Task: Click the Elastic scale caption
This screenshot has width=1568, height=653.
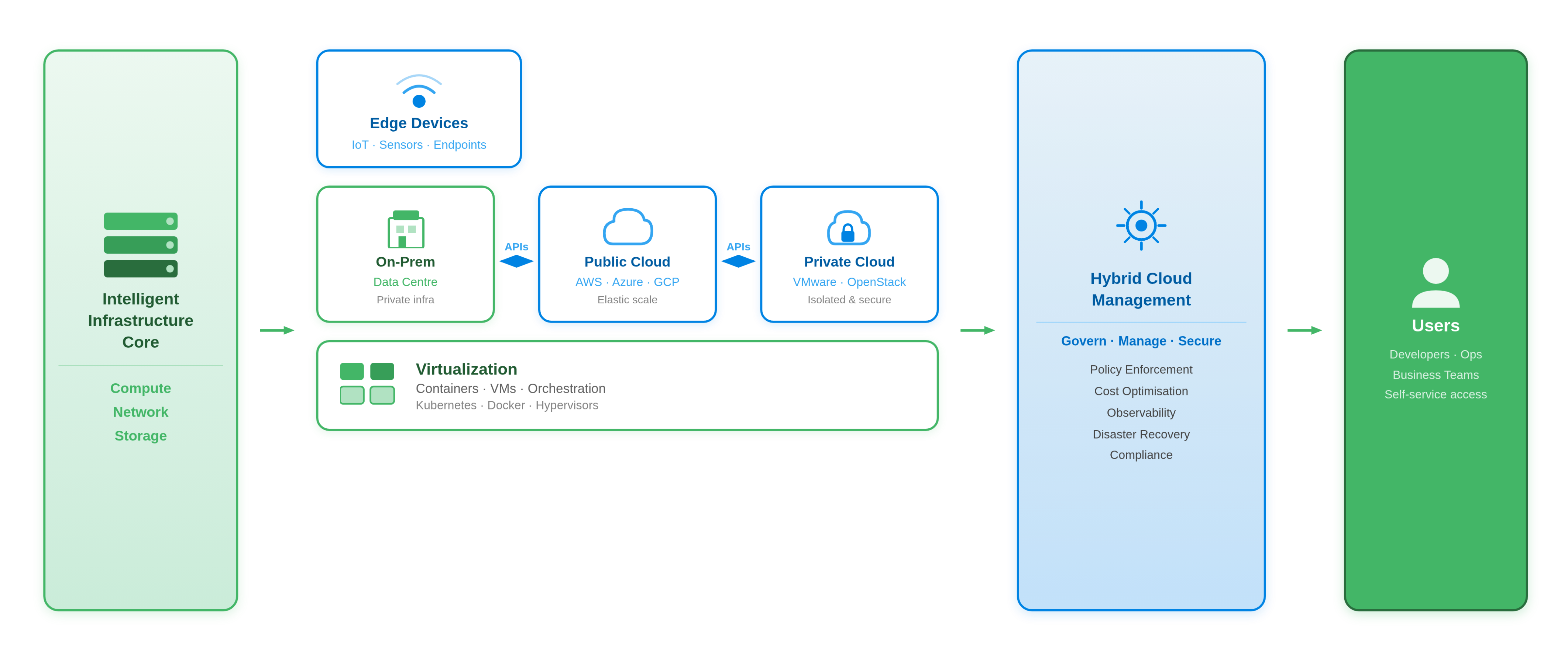Action: 627,299
